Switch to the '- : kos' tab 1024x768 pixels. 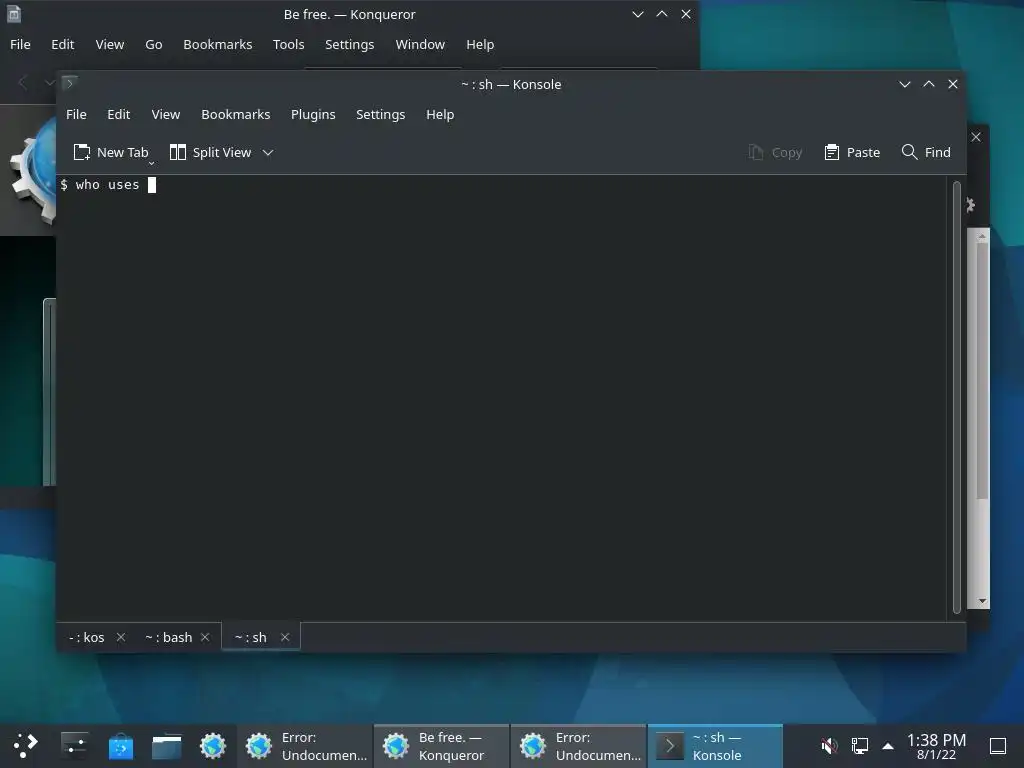click(87, 637)
